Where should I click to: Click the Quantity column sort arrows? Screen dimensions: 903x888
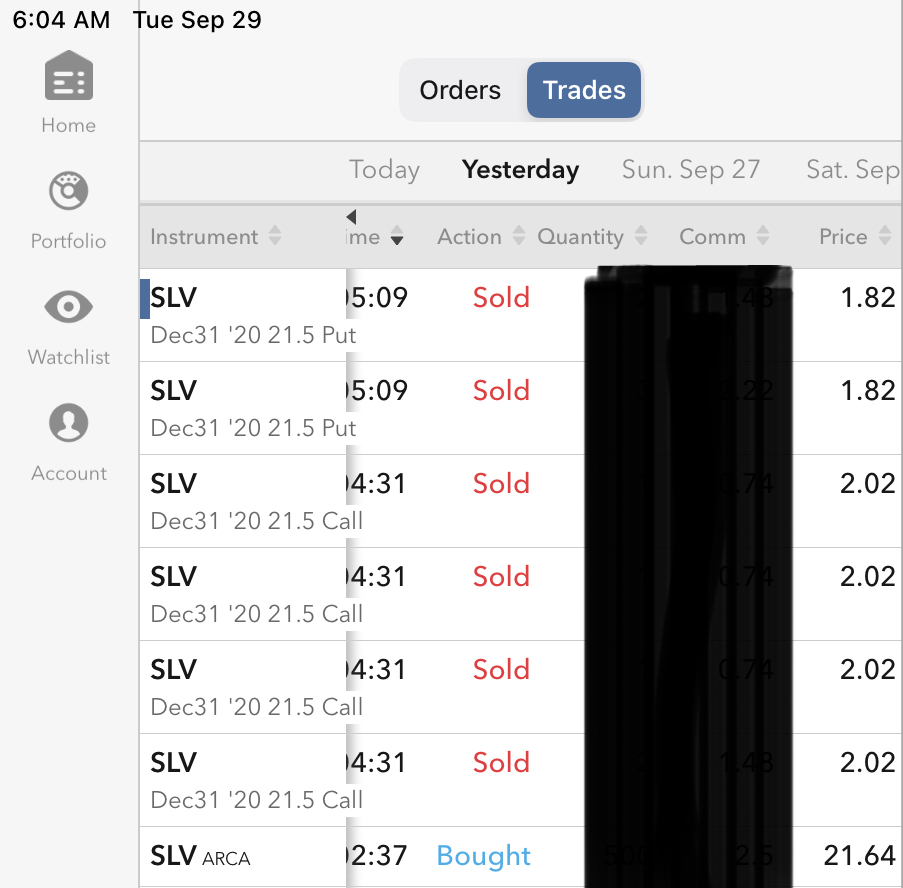click(x=641, y=237)
